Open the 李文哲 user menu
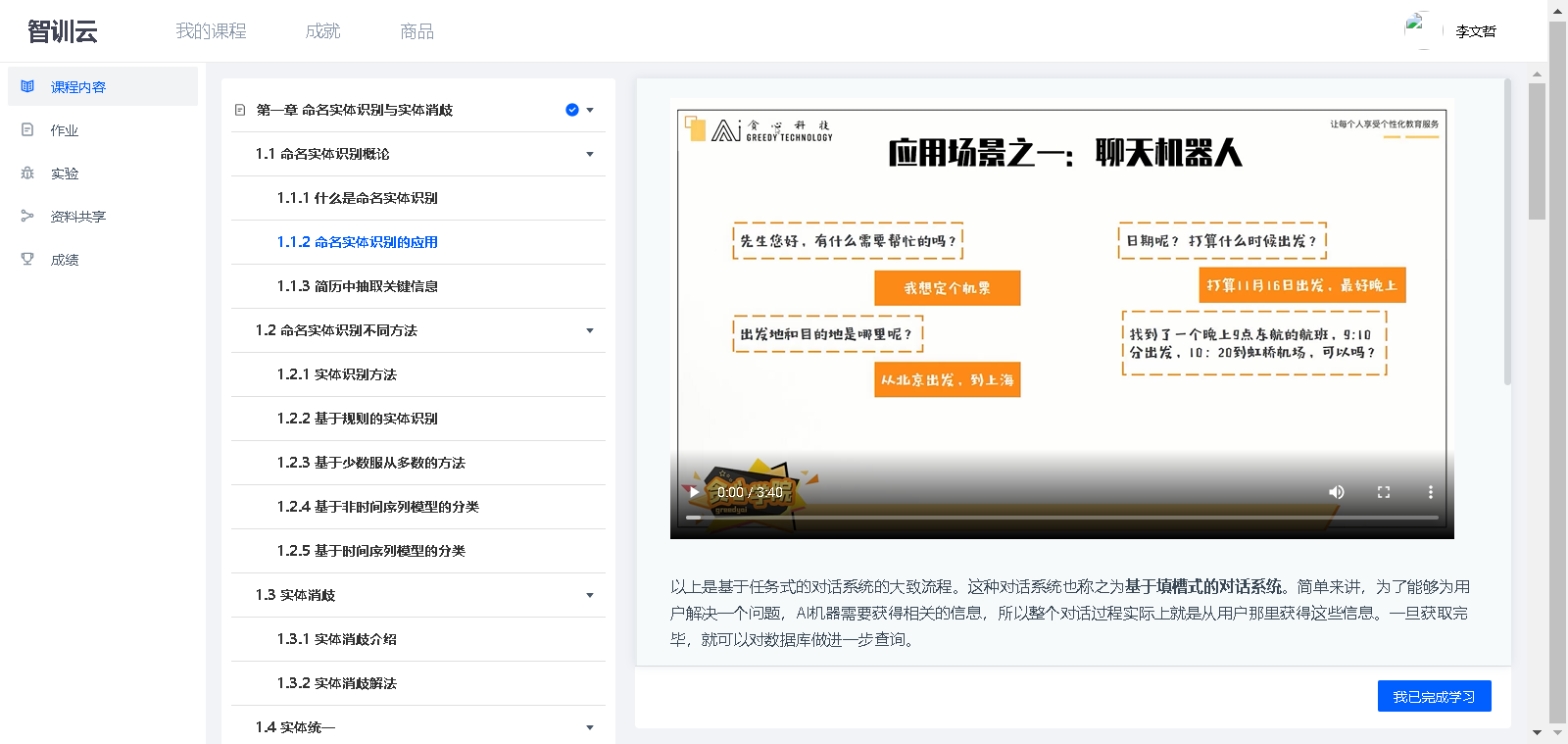The height and width of the screenshot is (744, 1568). point(1476,31)
